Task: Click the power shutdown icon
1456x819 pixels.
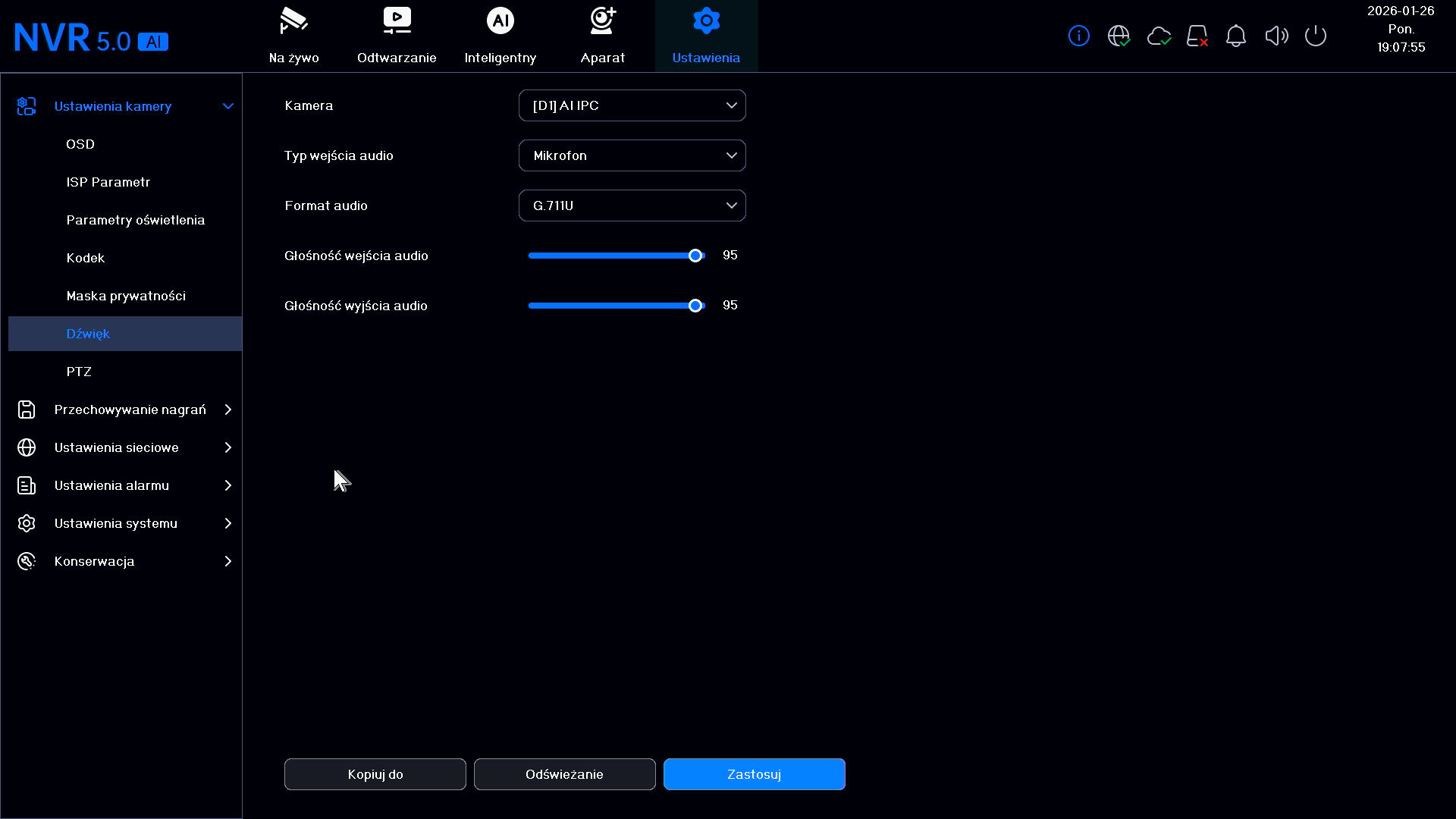Action: tap(1316, 36)
